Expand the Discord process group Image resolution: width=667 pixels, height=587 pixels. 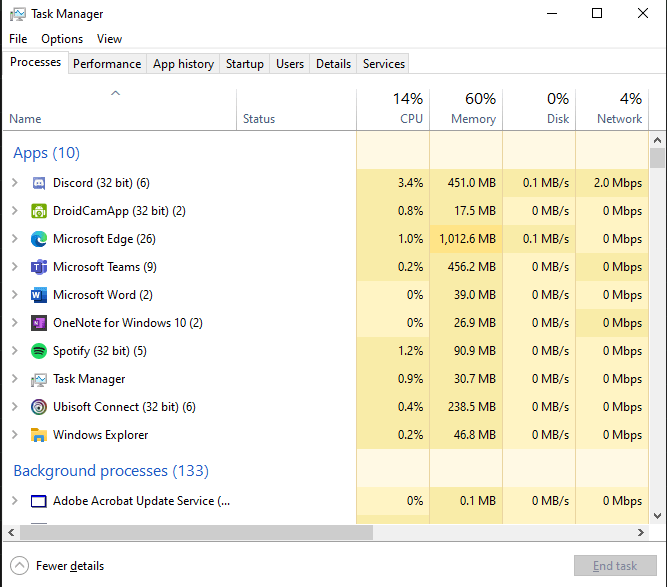[x=15, y=183]
